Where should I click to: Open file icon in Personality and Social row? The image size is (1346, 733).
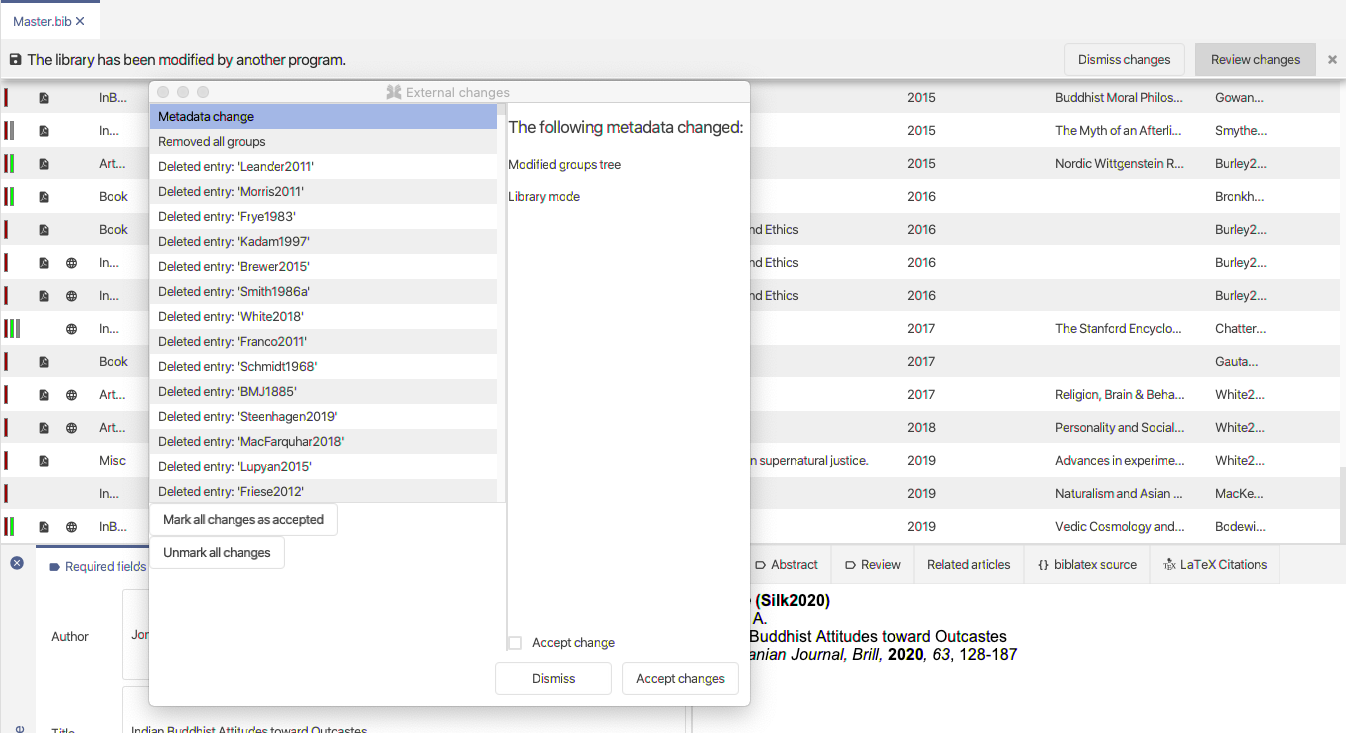coord(44,428)
